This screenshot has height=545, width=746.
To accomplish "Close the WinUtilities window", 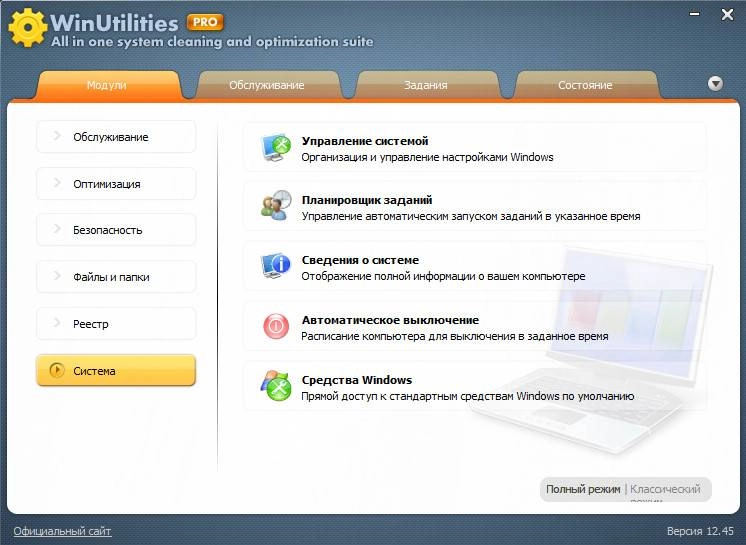I will coord(727,15).
